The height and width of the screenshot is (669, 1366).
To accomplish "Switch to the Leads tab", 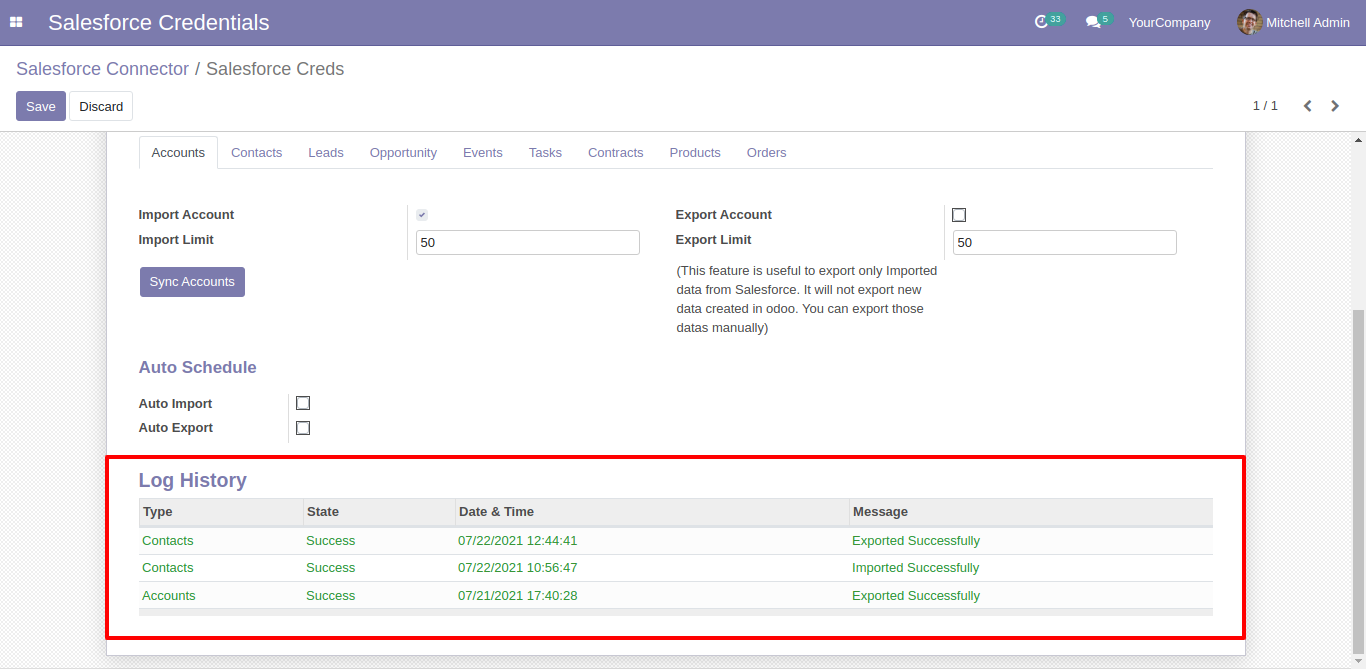I will pos(326,153).
